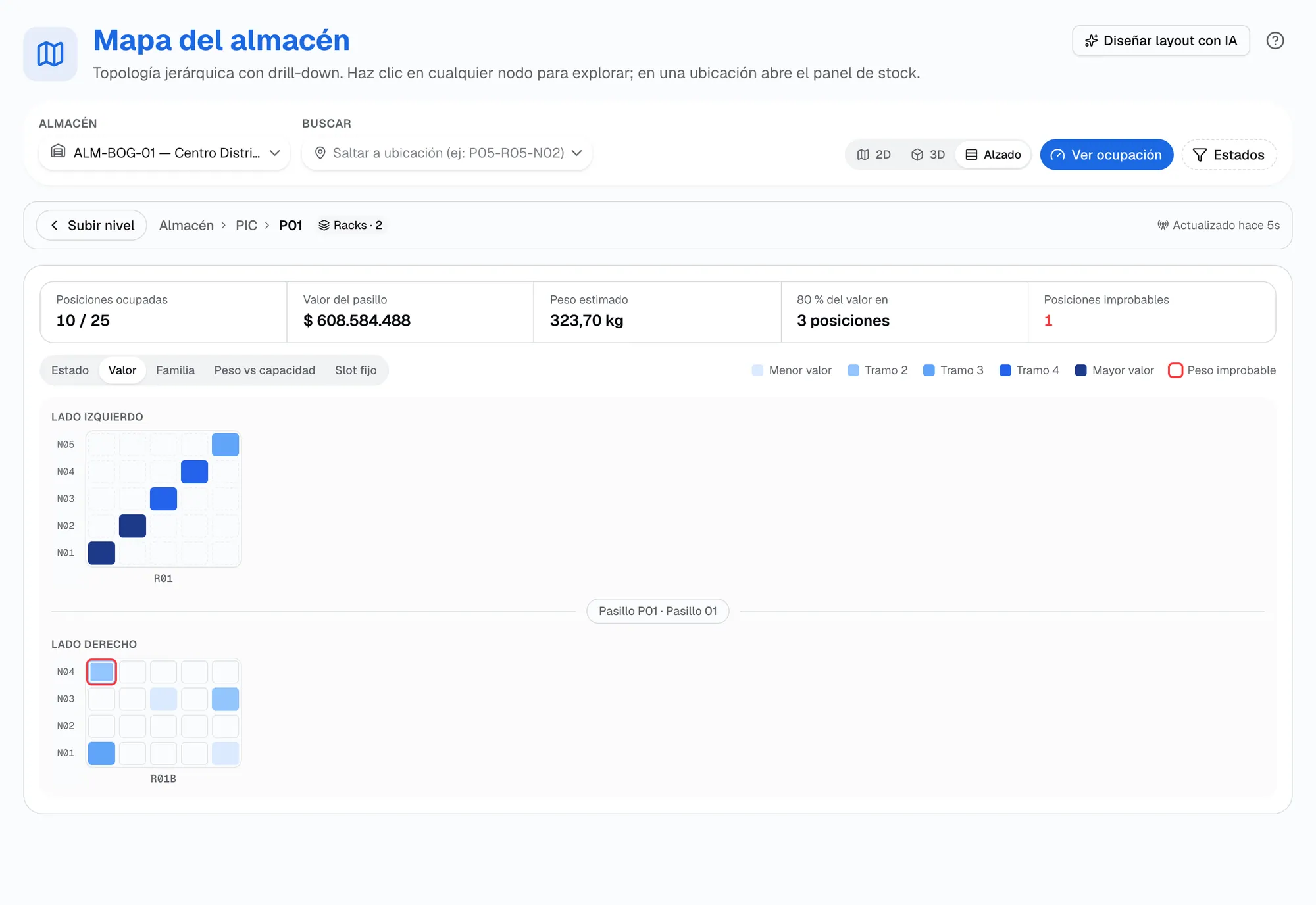Click the Pasillo P01 · Pasillo 01 label
1316x905 pixels.
(x=657, y=611)
